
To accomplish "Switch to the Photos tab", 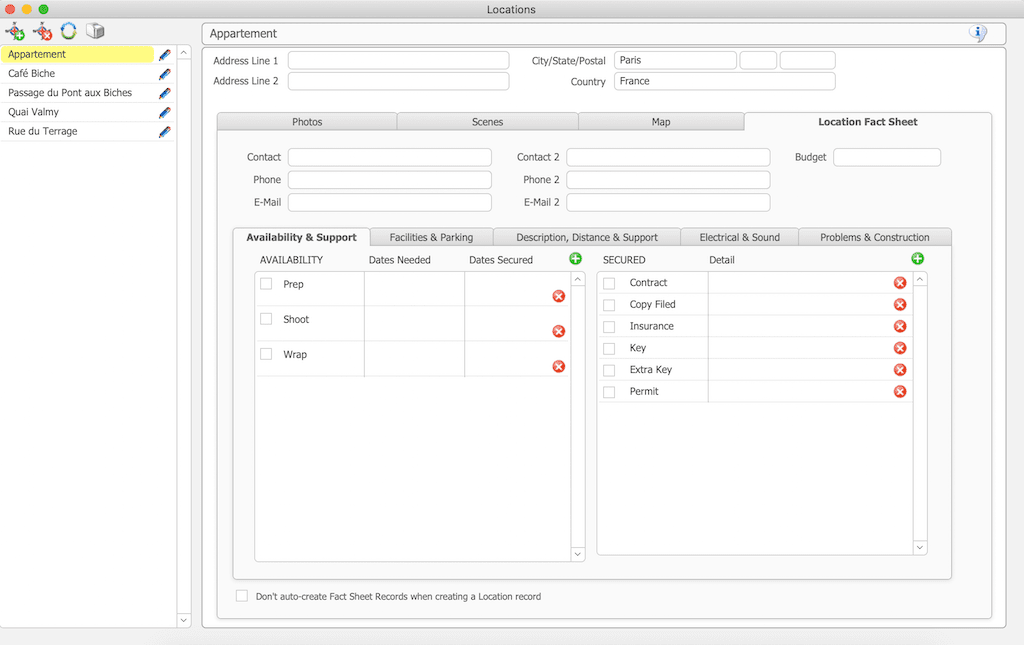I will tap(307, 122).
